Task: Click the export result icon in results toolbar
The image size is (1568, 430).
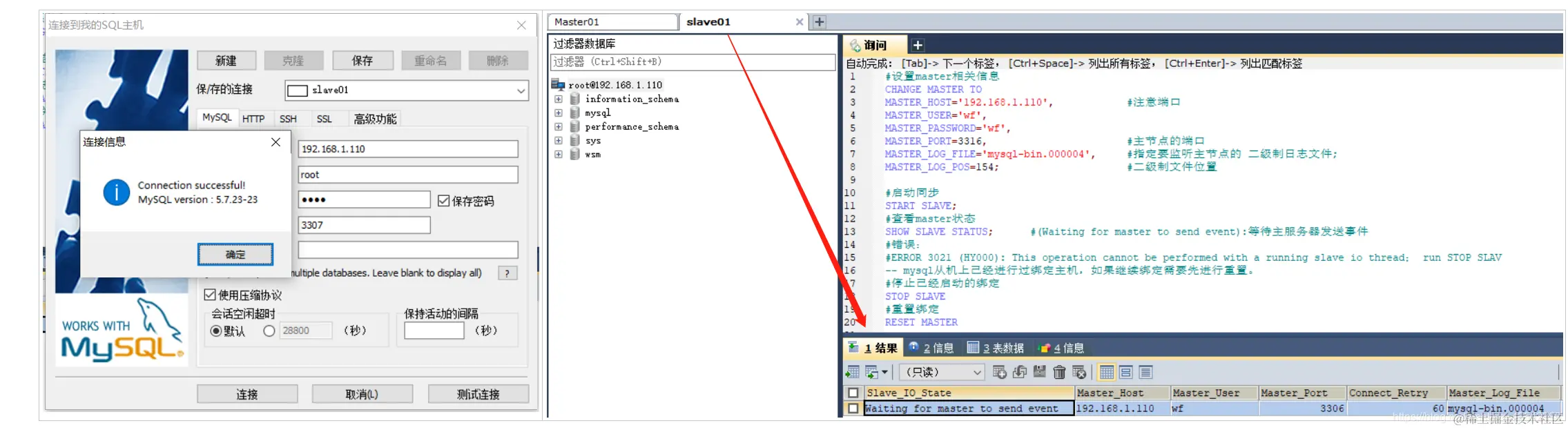Action: (853, 372)
